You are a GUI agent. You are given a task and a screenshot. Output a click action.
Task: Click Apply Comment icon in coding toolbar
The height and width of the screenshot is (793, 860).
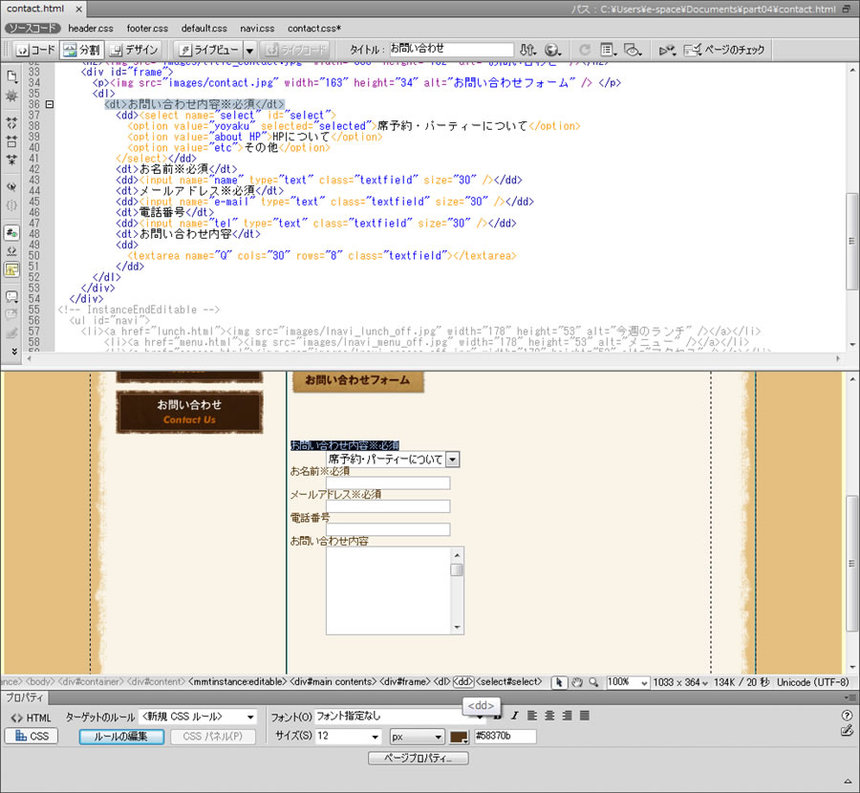pos(11,297)
